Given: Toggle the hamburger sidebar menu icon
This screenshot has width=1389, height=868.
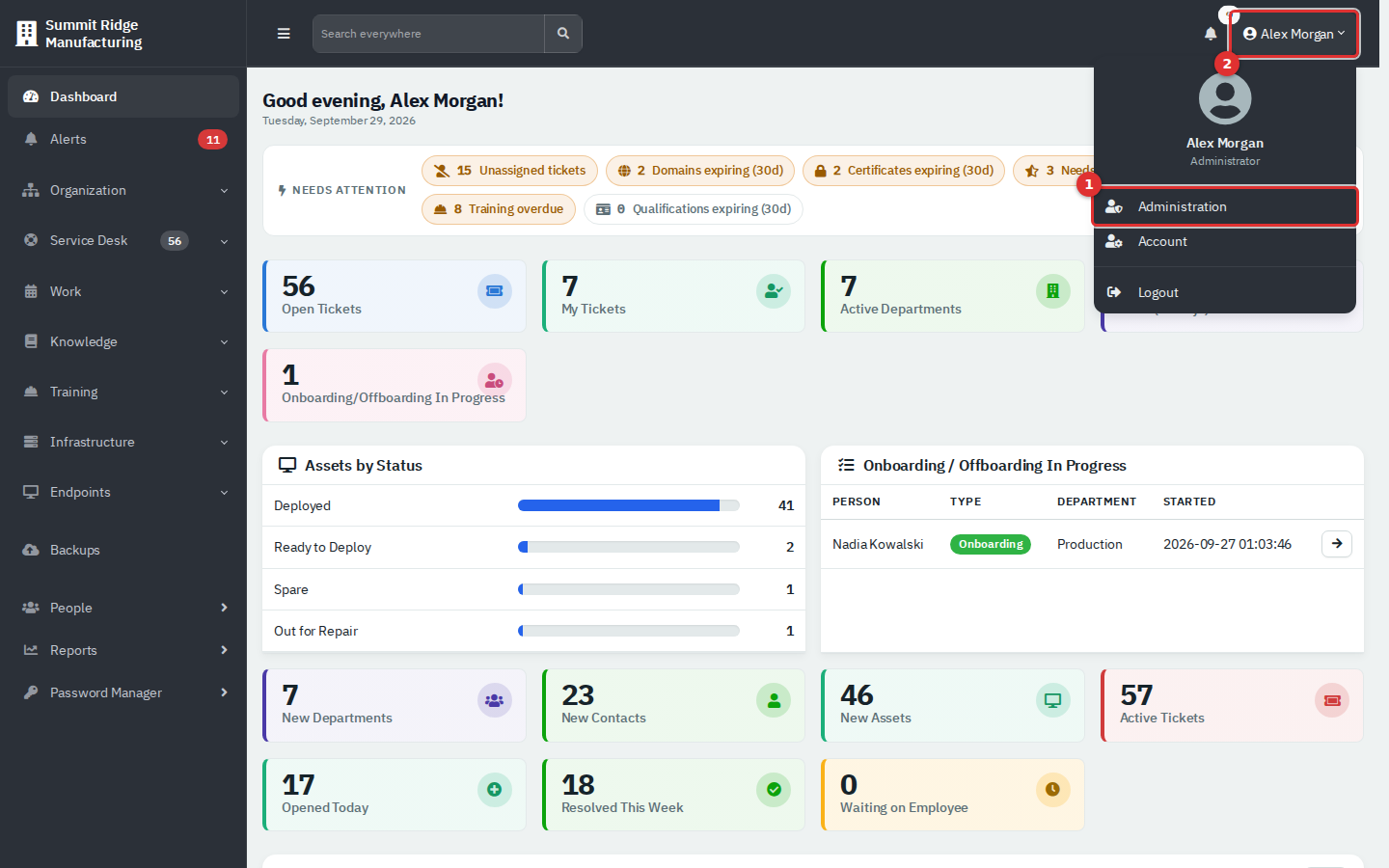Looking at the screenshot, I should (x=284, y=34).
